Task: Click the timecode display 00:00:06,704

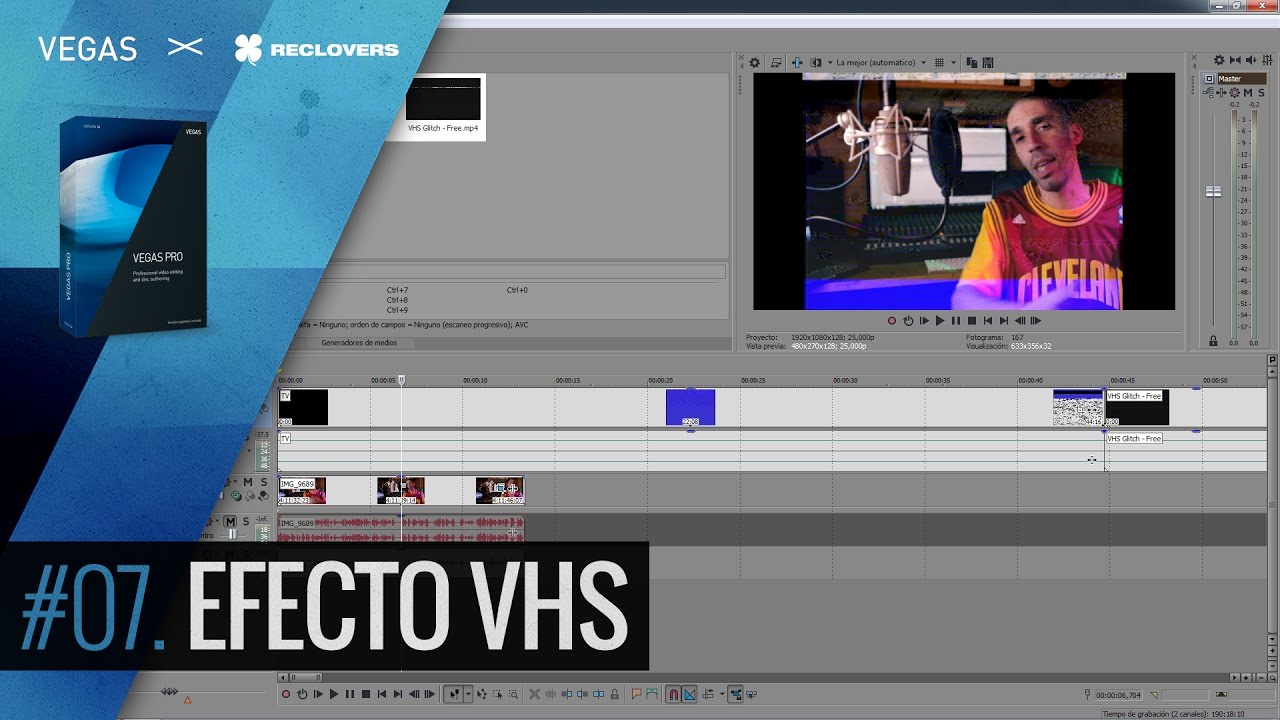Action: 1118,694
